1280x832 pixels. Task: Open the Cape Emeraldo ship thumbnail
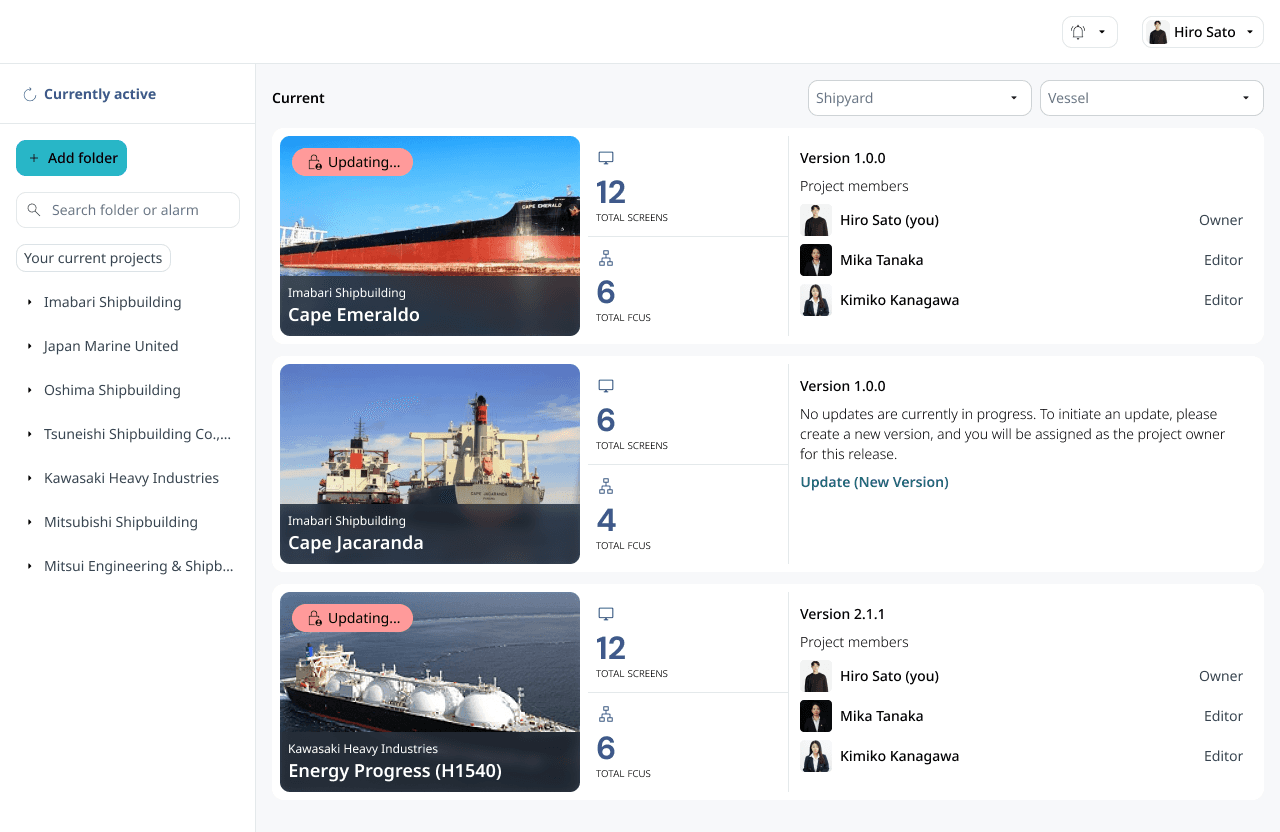(x=430, y=236)
